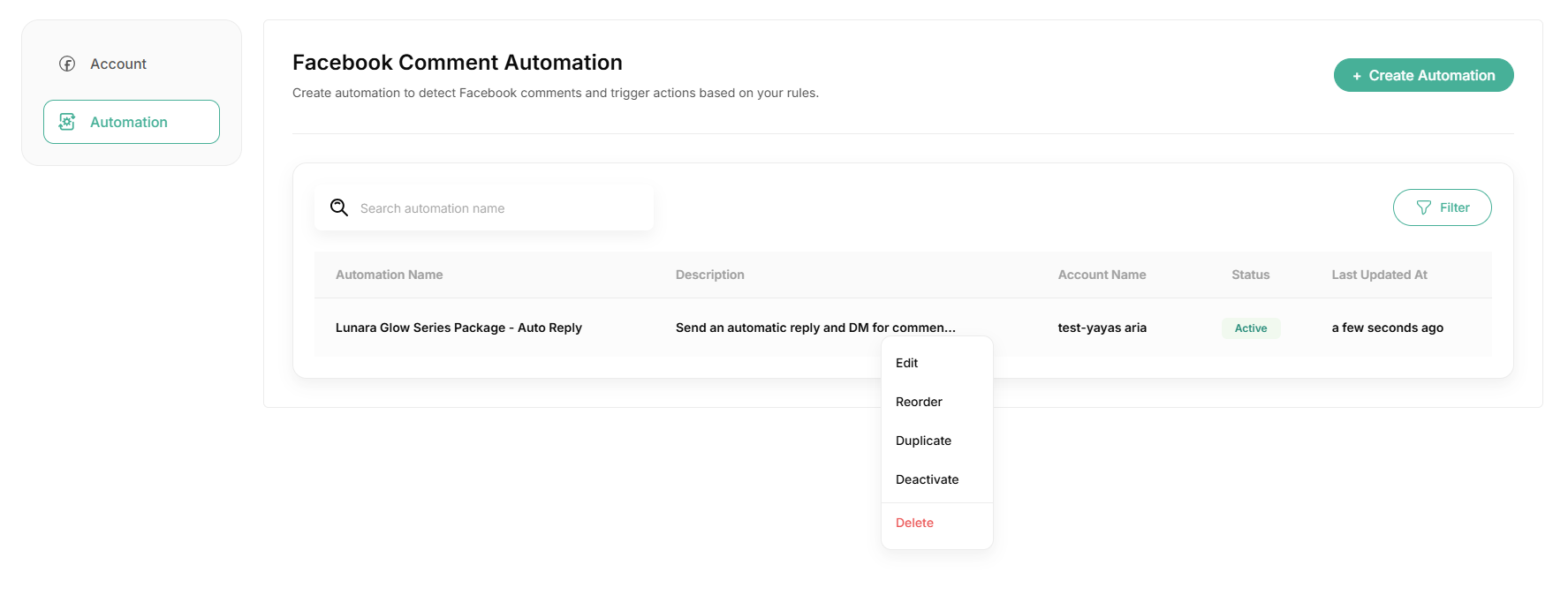Switch to the Automation sidebar section
The width and height of the screenshot is (1568, 603).
132,122
